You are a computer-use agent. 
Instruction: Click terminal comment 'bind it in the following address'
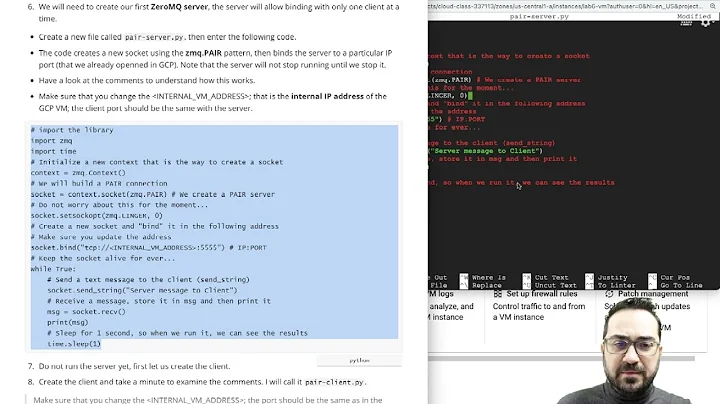pyautogui.click(x=514, y=104)
